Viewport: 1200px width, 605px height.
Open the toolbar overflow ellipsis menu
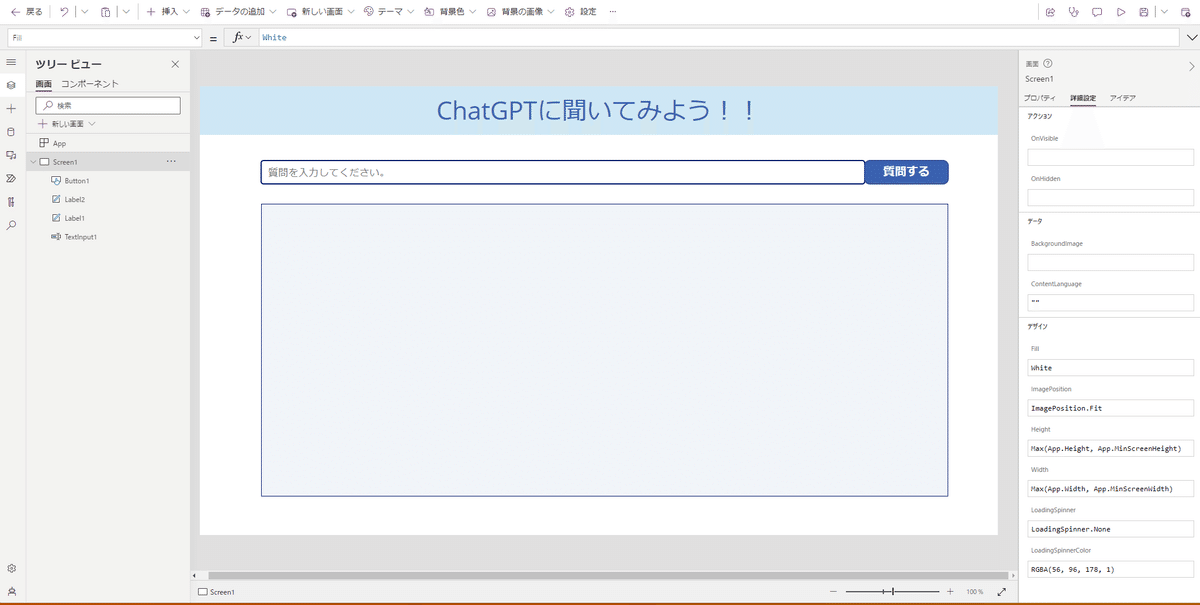pos(612,12)
